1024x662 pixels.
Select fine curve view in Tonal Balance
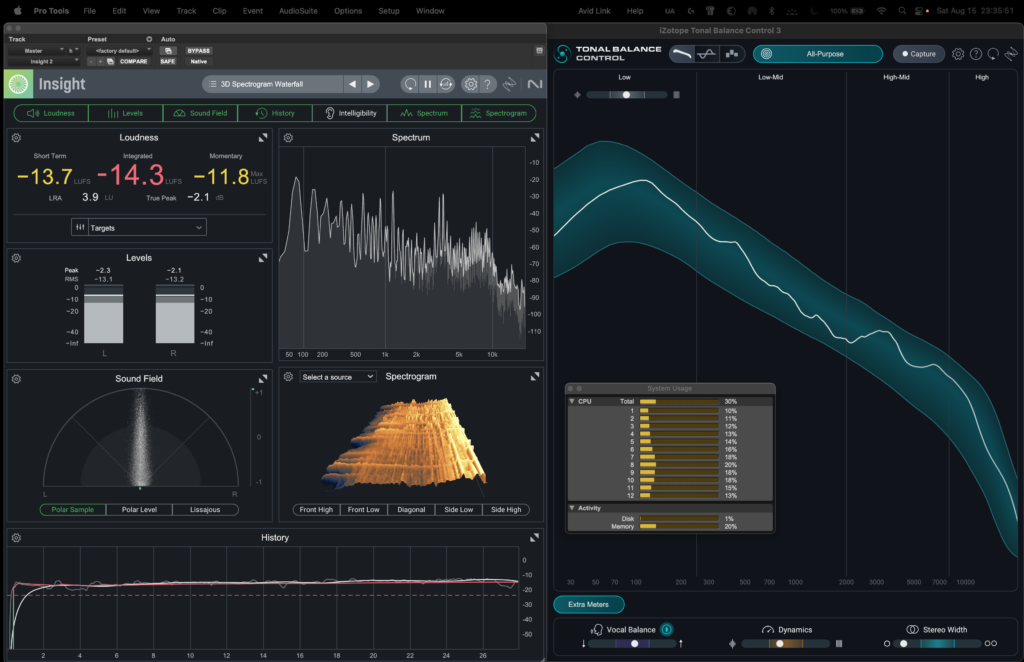pyautogui.click(x=706, y=54)
